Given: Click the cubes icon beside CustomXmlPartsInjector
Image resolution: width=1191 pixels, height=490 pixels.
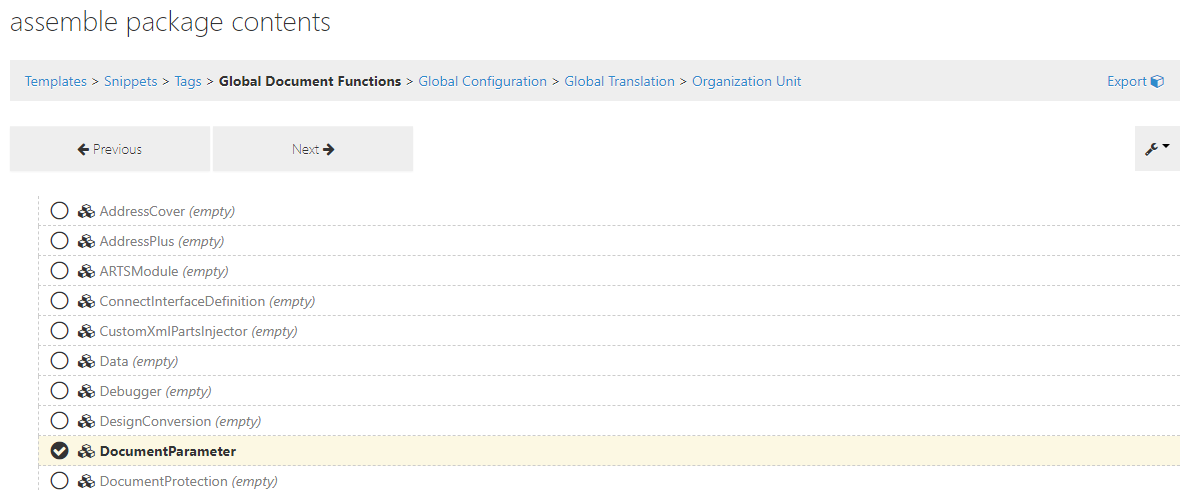Looking at the screenshot, I should click(86, 331).
